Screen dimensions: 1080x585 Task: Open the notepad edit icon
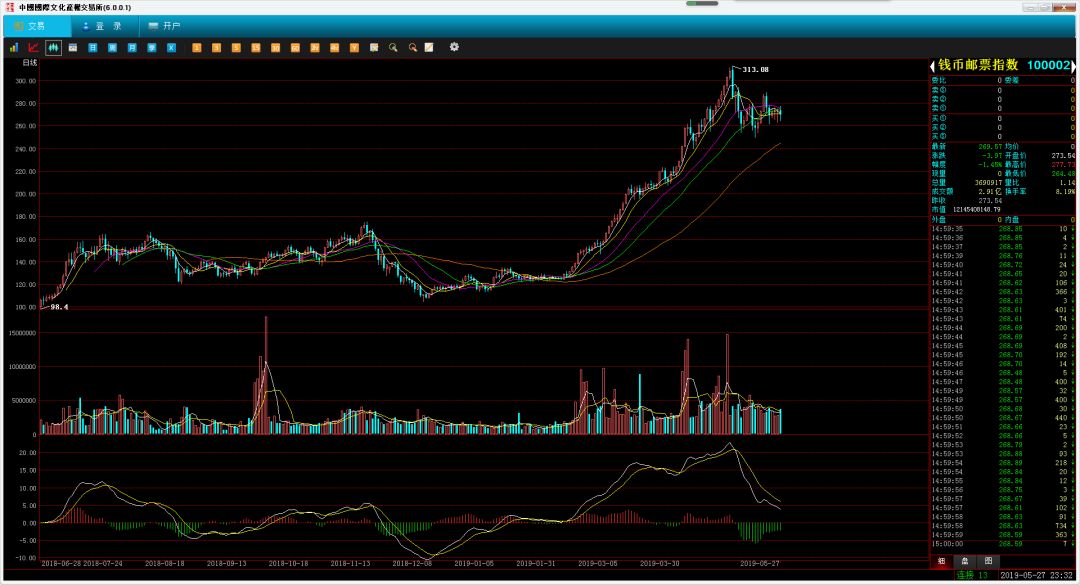[x=429, y=48]
